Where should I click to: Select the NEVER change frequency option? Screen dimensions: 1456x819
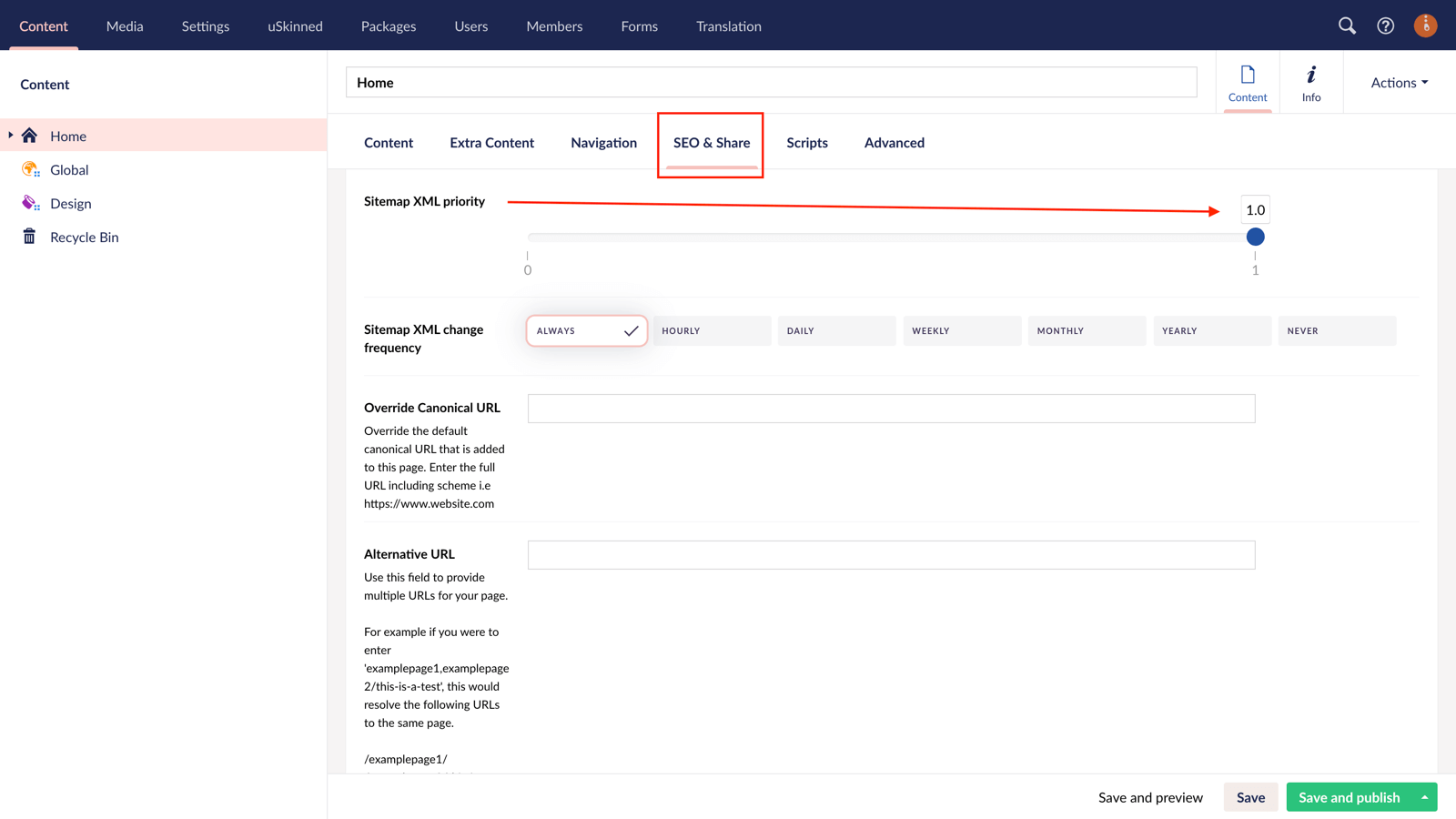(x=1337, y=330)
